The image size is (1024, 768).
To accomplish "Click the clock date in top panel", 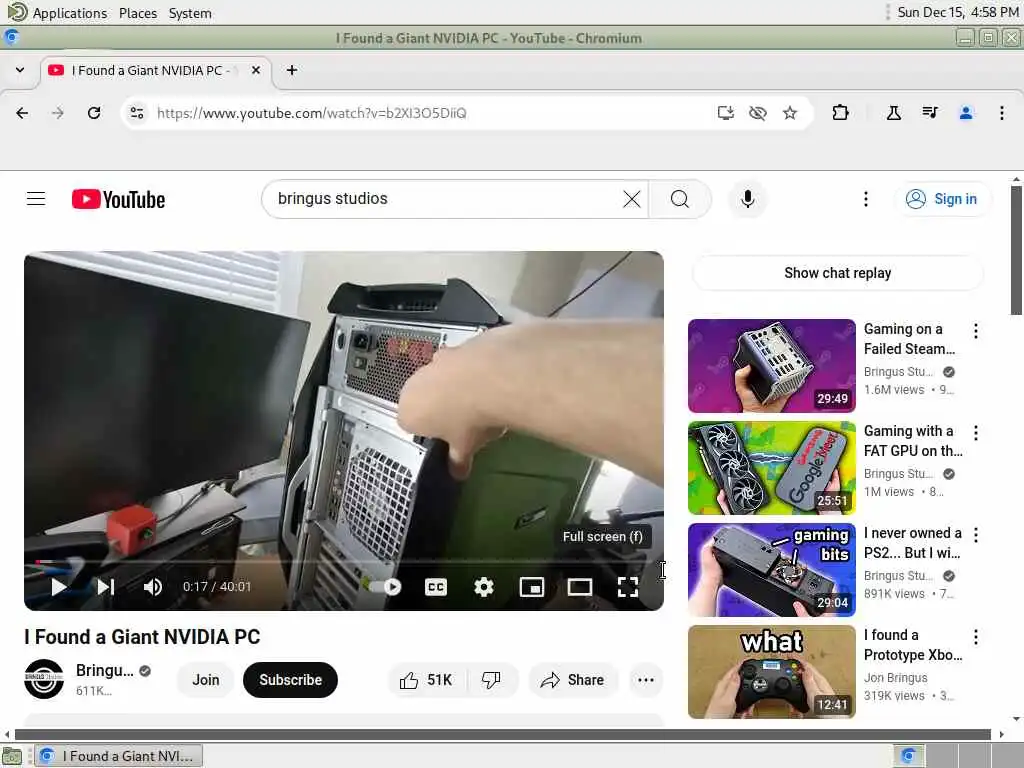I will click(957, 12).
